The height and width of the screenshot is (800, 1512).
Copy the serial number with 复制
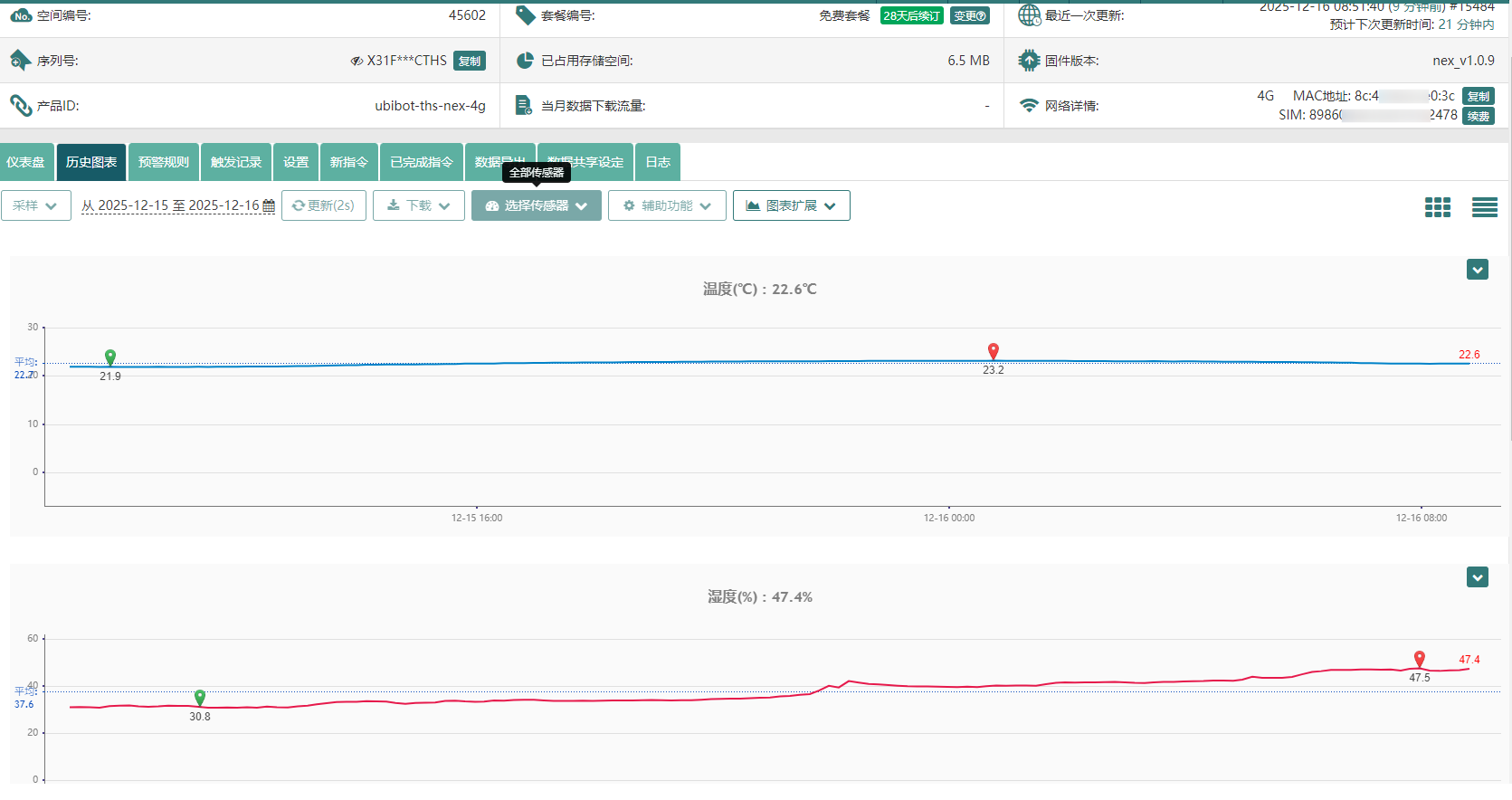click(x=469, y=61)
